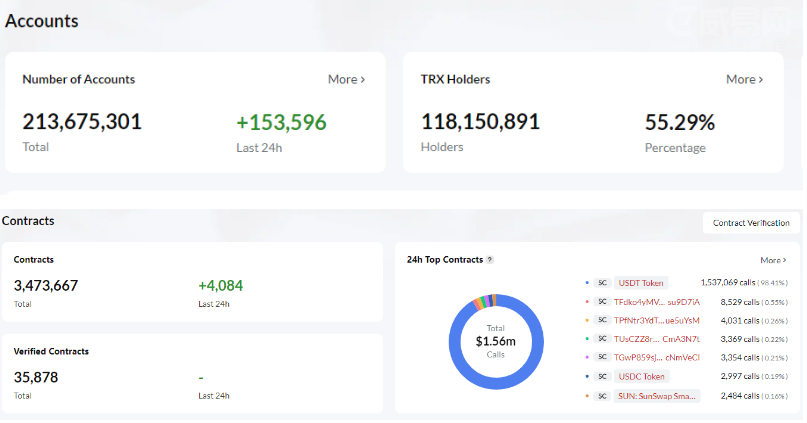Screen dimensions: 807x423
Task: Open contract address starting with TPfNtr3YdT
Action: point(657,321)
